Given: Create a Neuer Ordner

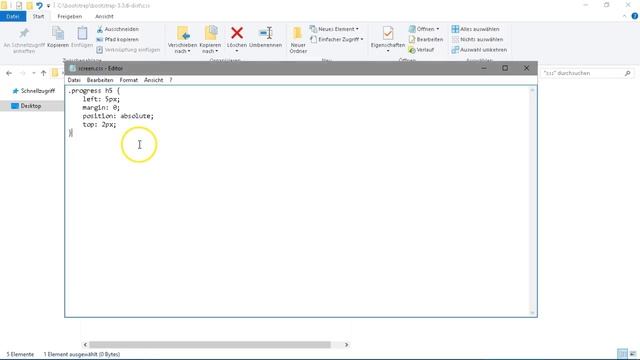Looking at the screenshot, I should pos(298,40).
